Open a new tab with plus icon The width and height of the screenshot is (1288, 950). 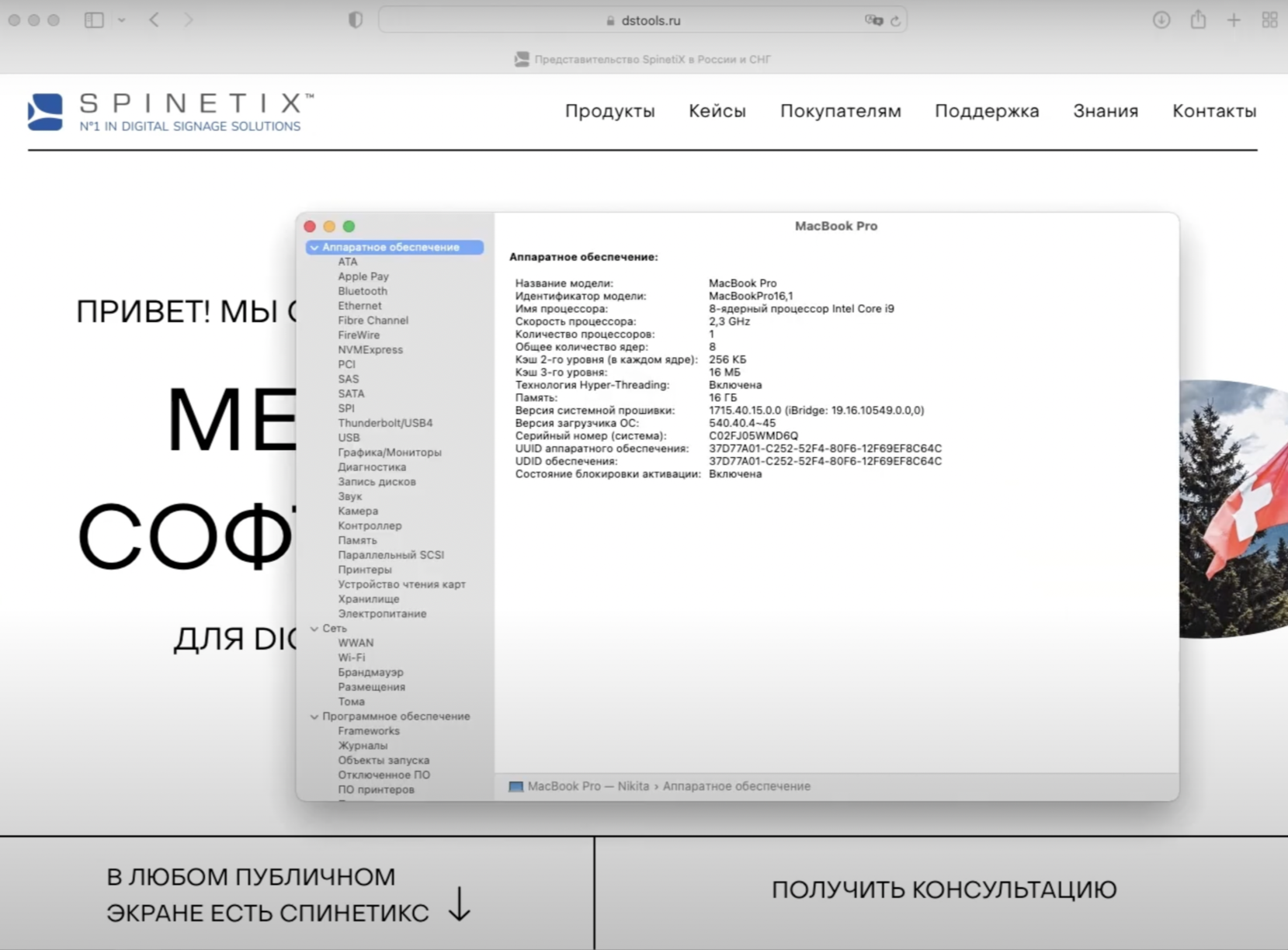1234,20
